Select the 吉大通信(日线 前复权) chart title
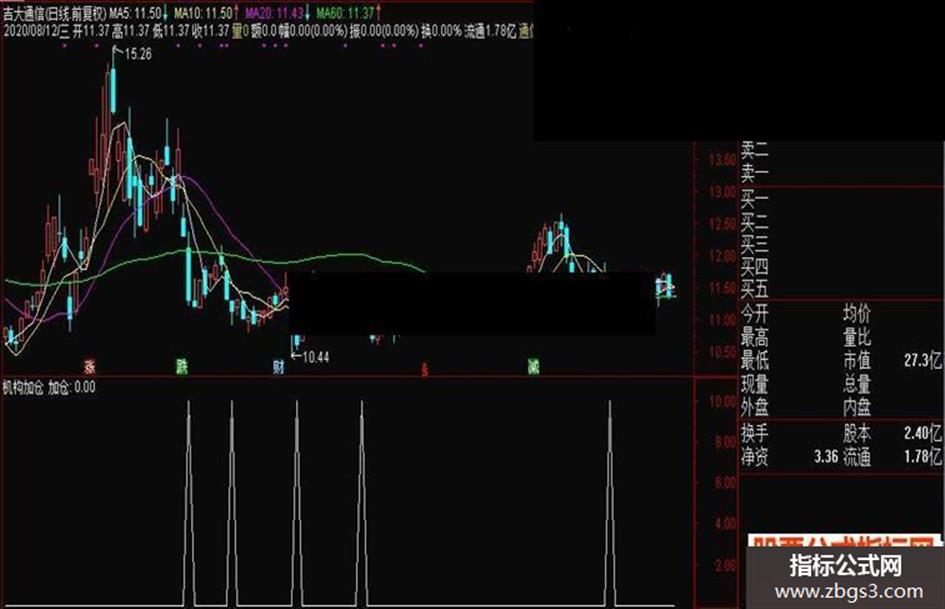 (x=54, y=13)
